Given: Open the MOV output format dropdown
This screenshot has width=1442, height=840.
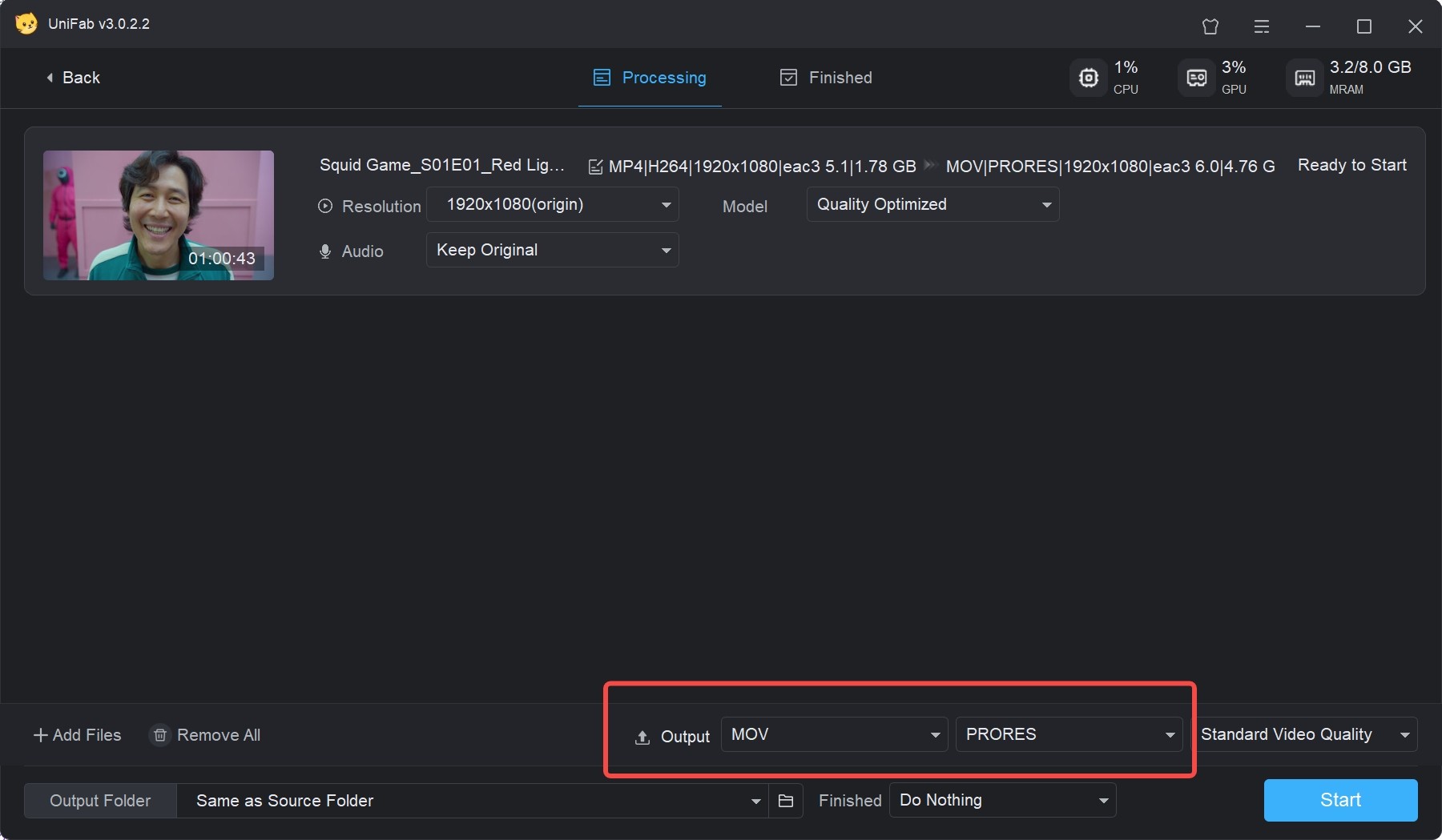Looking at the screenshot, I should [834, 734].
